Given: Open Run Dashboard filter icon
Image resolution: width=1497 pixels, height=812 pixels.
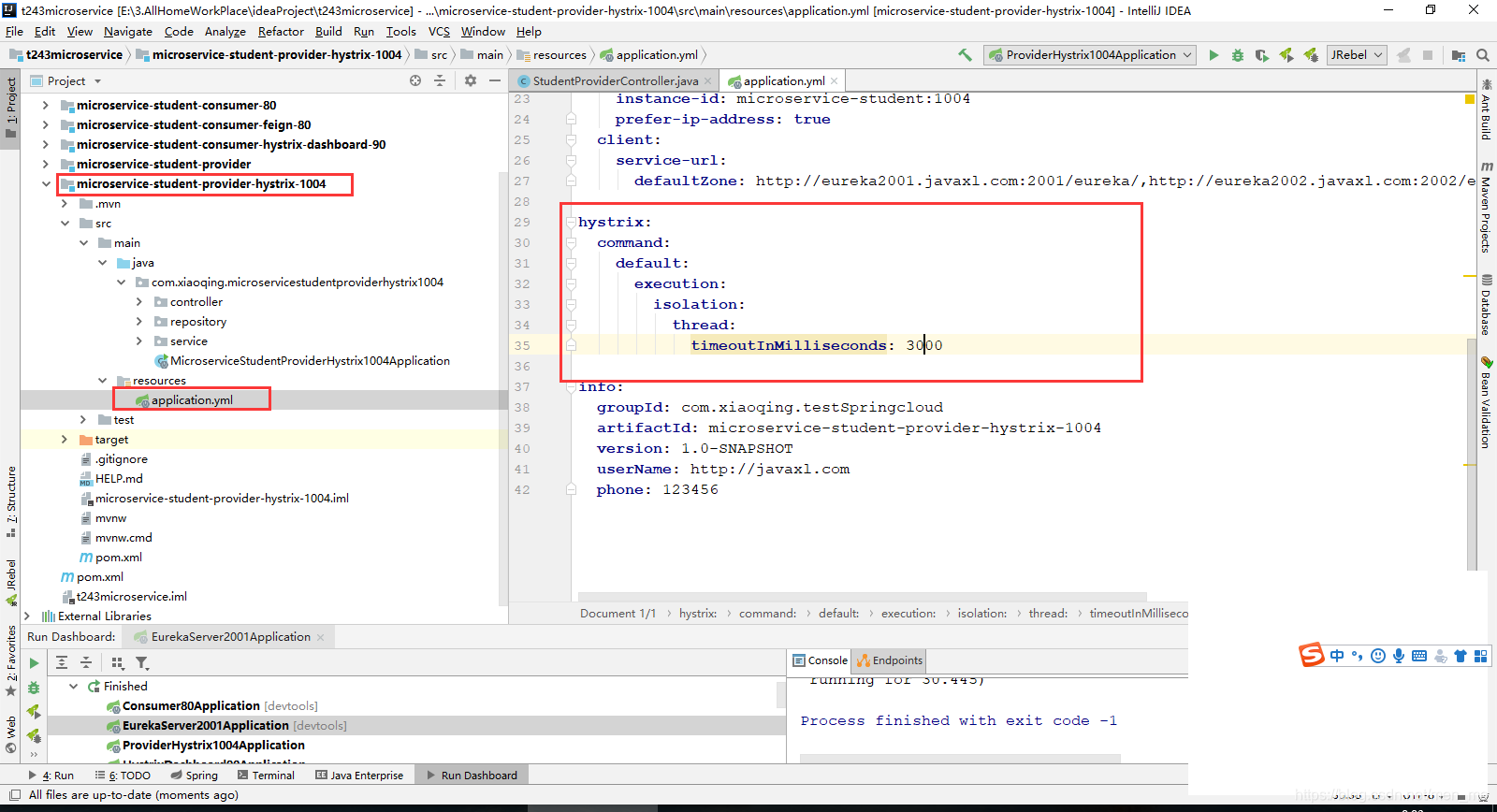Looking at the screenshot, I should point(142,662).
